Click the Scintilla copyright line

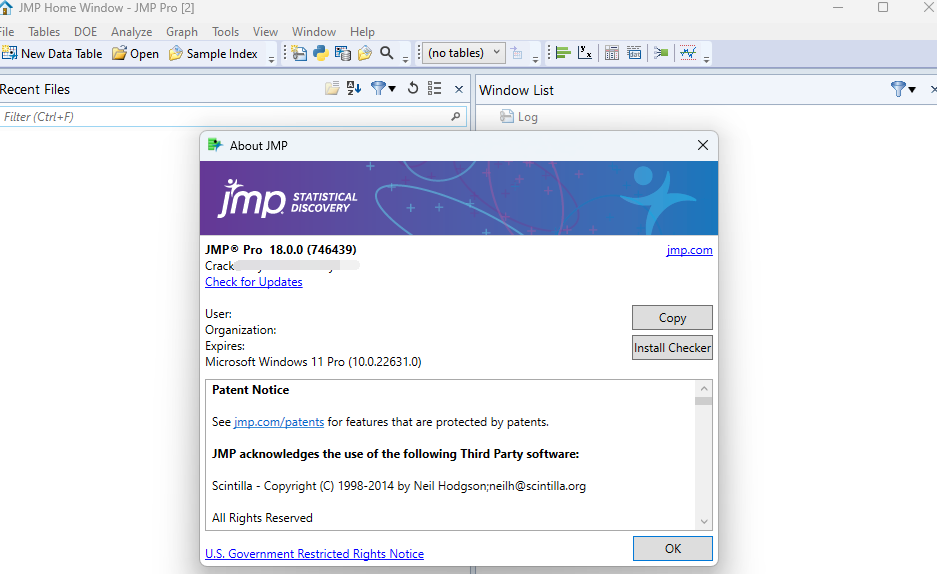click(x=399, y=486)
